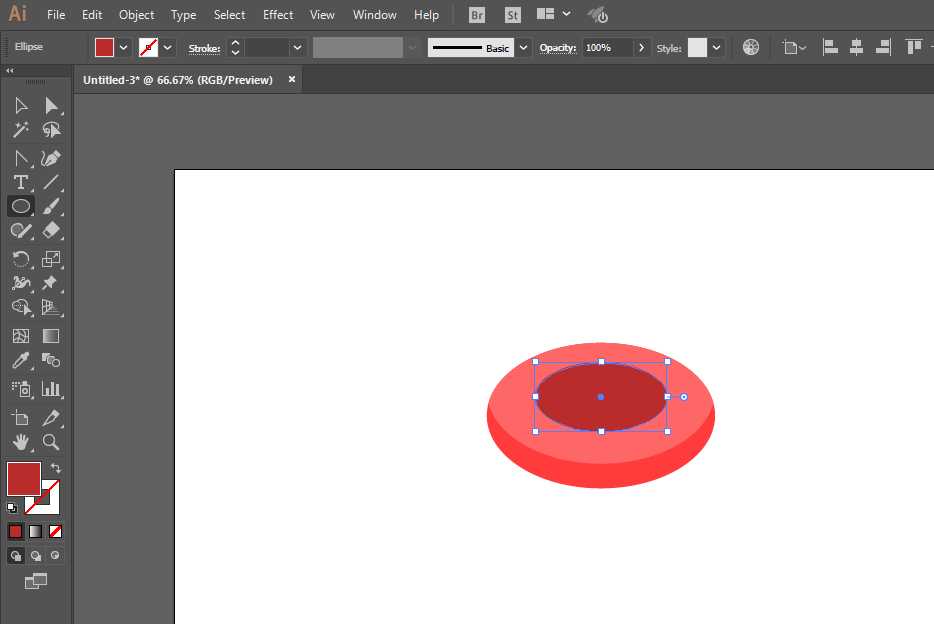Open the stroke color dropdown arrow
The image size is (934, 624).
click(x=167, y=46)
